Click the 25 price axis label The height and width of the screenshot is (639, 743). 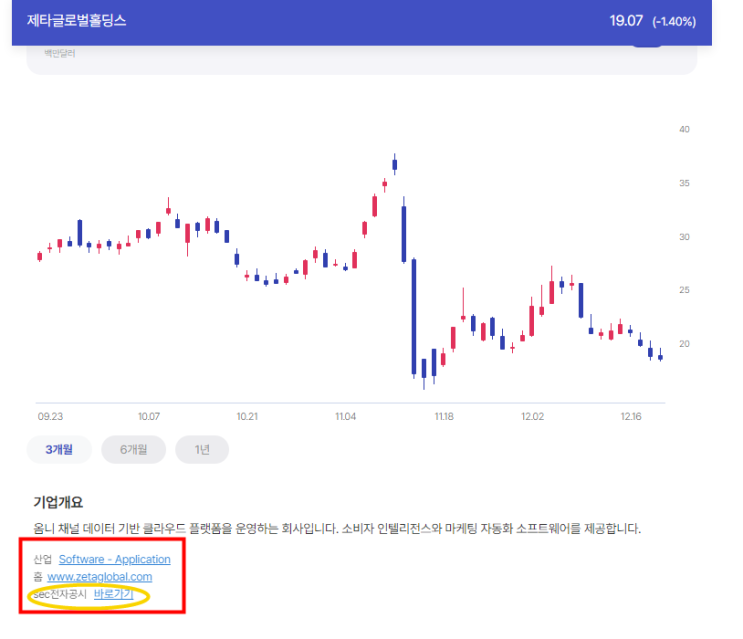point(684,290)
